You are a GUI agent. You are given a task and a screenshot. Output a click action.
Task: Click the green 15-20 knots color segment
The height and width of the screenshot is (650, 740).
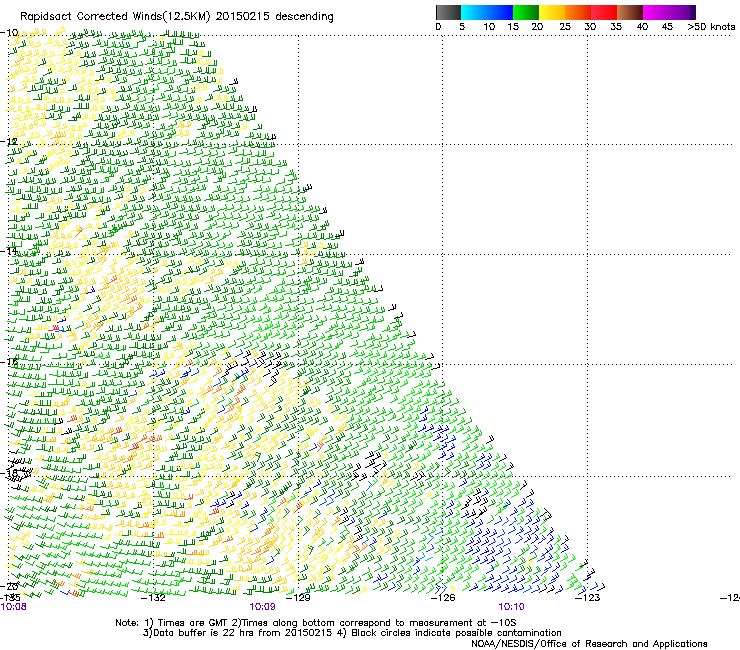click(526, 12)
